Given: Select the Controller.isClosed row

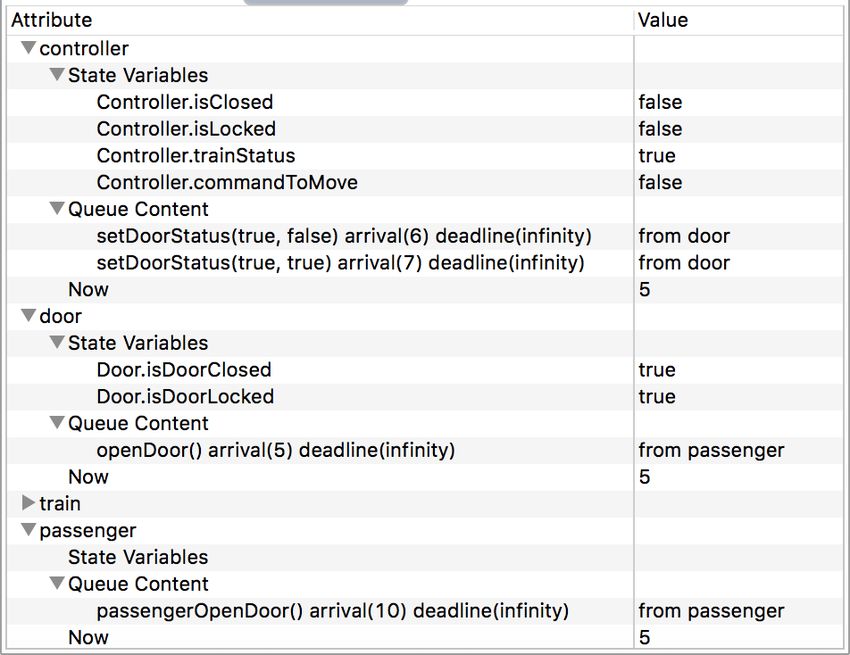Looking at the screenshot, I should [425, 102].
